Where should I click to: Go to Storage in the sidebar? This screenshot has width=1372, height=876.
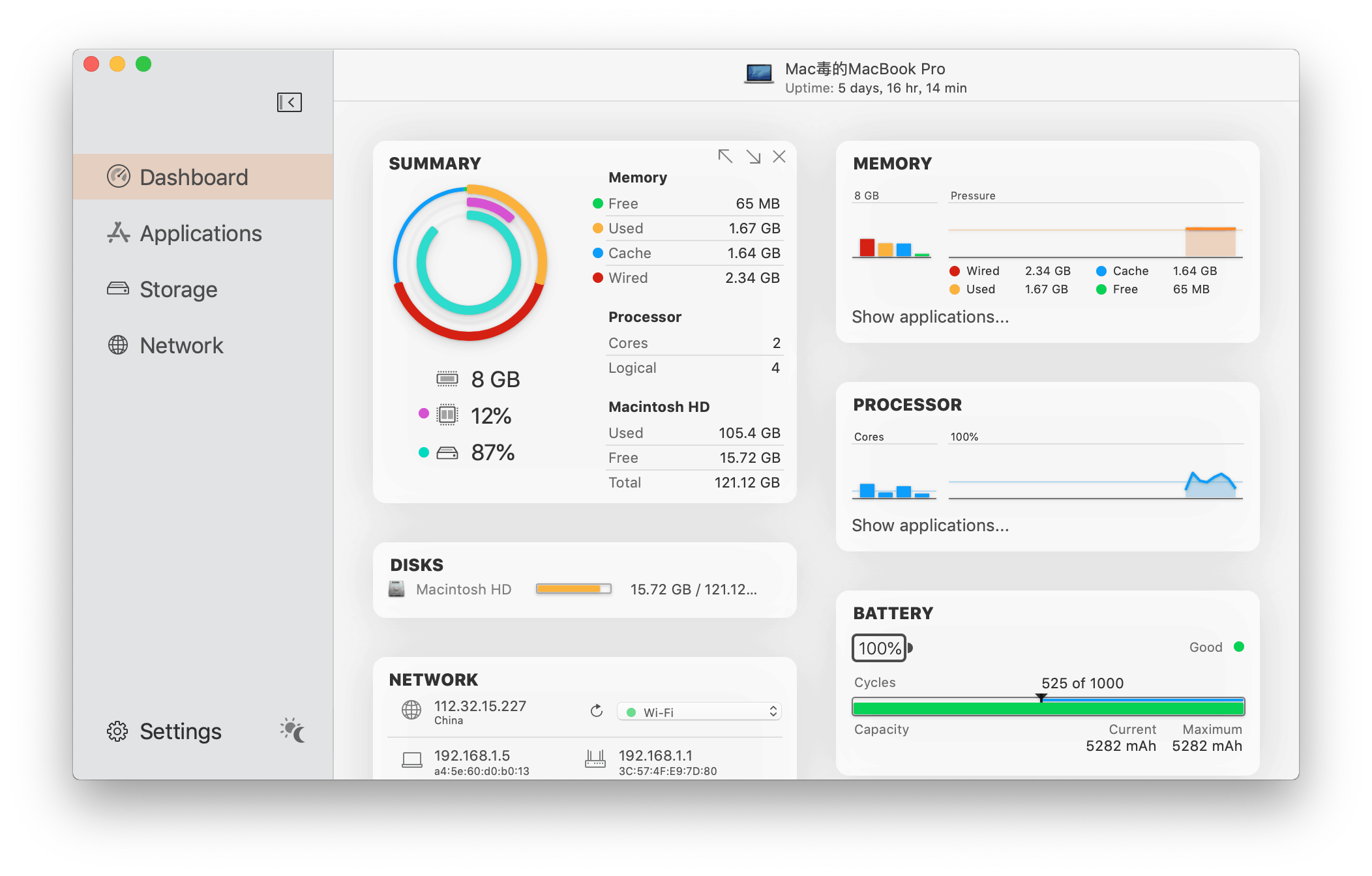tap(178, 289)
